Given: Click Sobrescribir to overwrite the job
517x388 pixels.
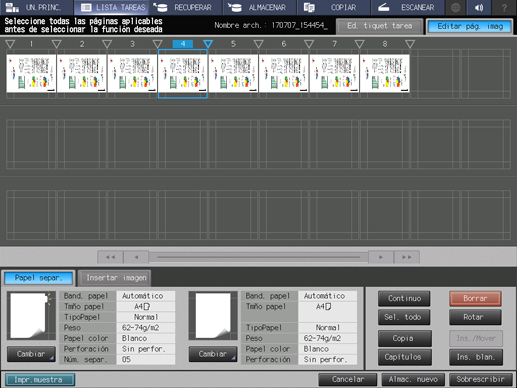Looking at the screenshot, I should pos(480,379).
